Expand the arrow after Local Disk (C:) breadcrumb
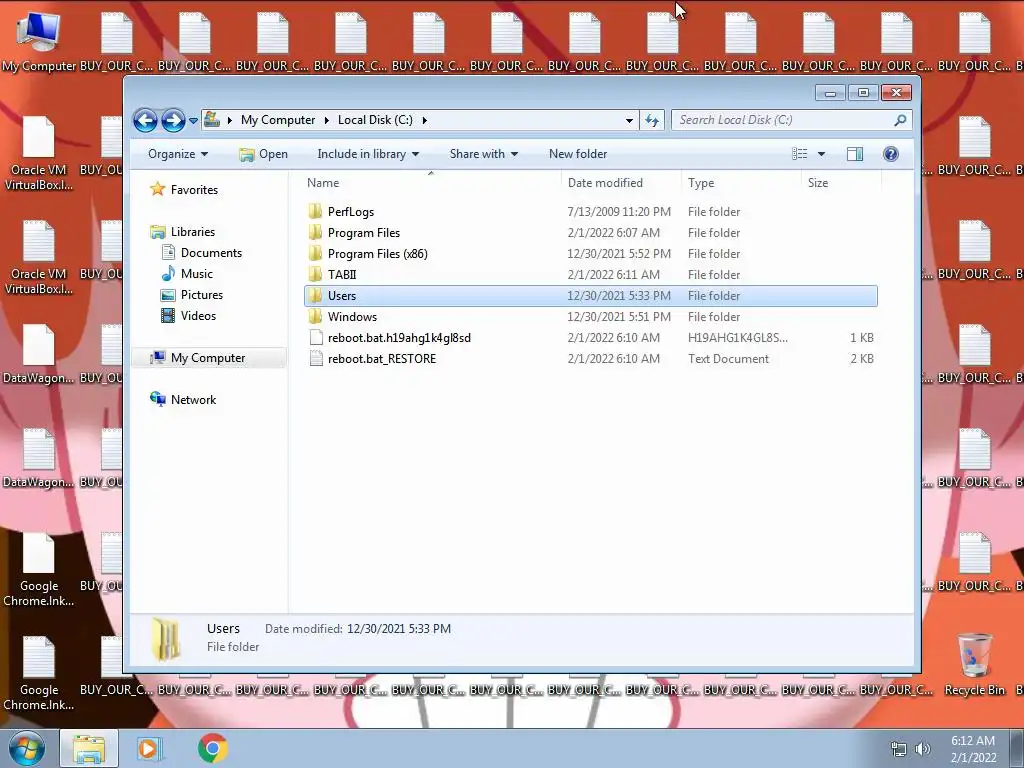 click(x=424, y=120)
